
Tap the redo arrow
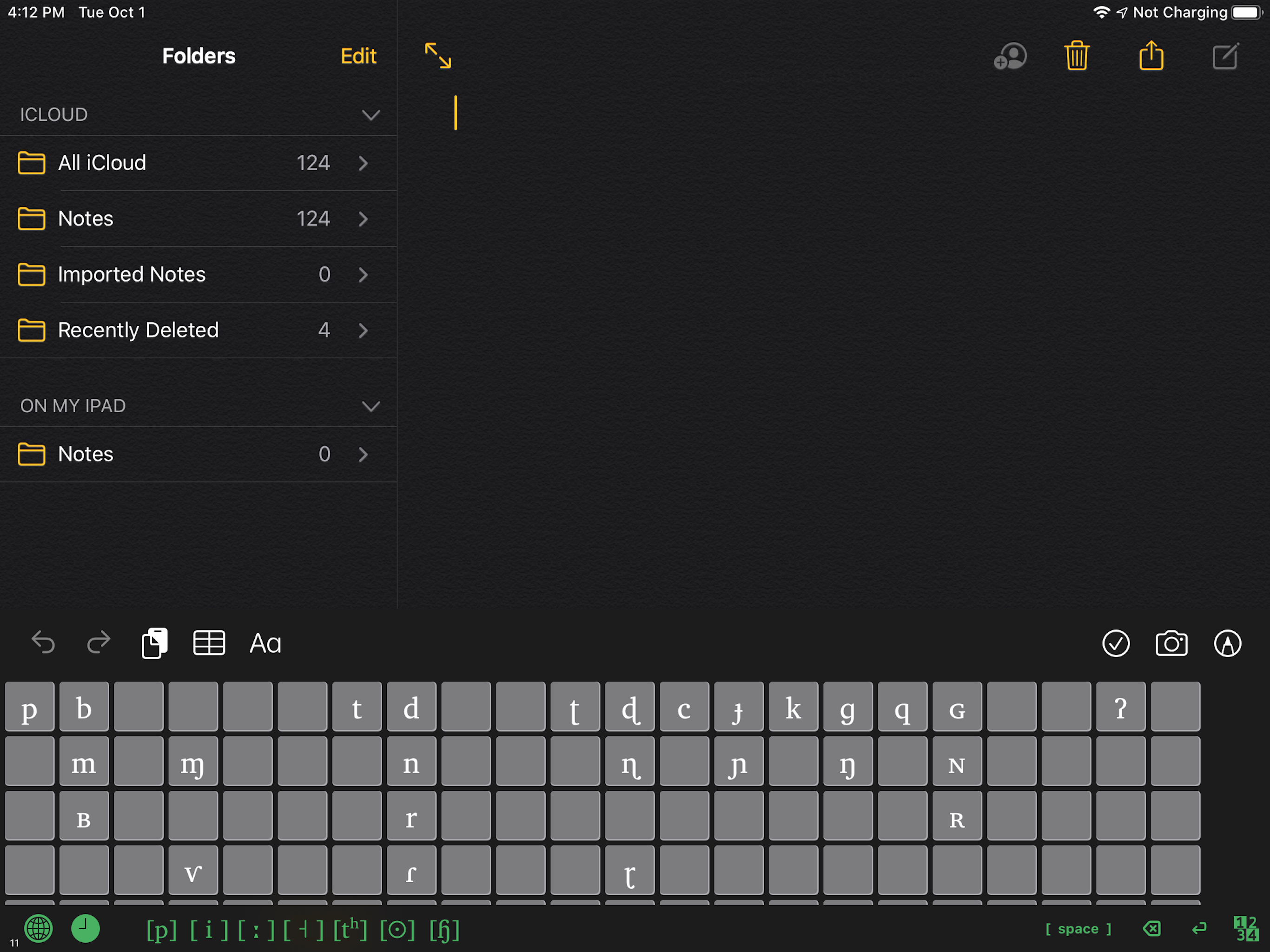point(98,642)
